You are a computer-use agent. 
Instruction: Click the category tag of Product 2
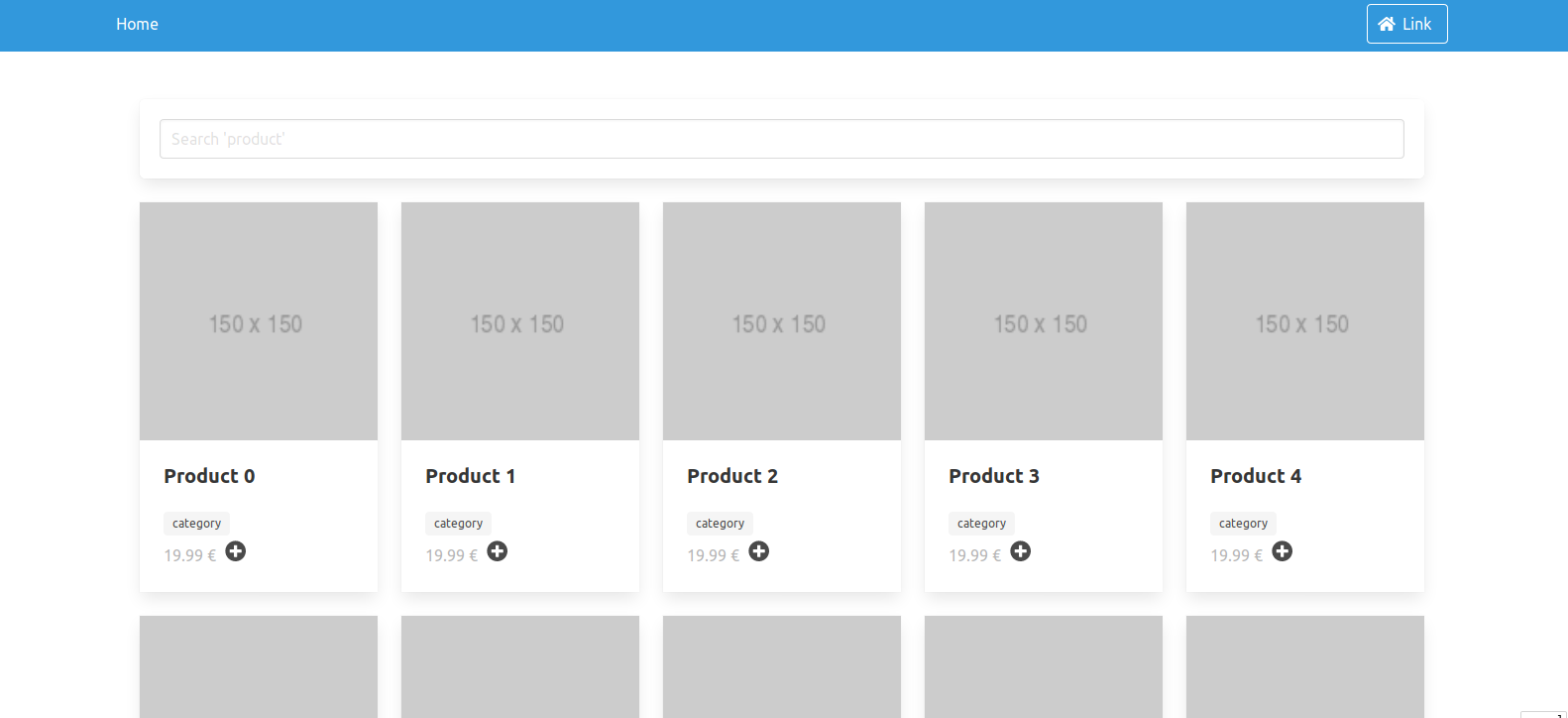click(x=720, y=524)
